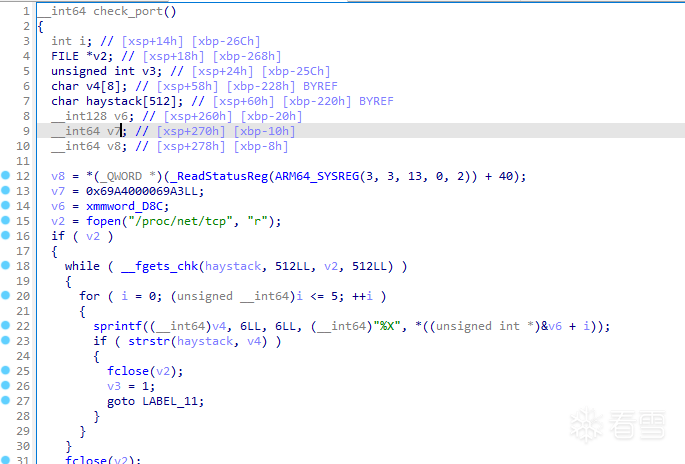Click line number 11 in the gutter
685x464 pixels.
(23, 161)
